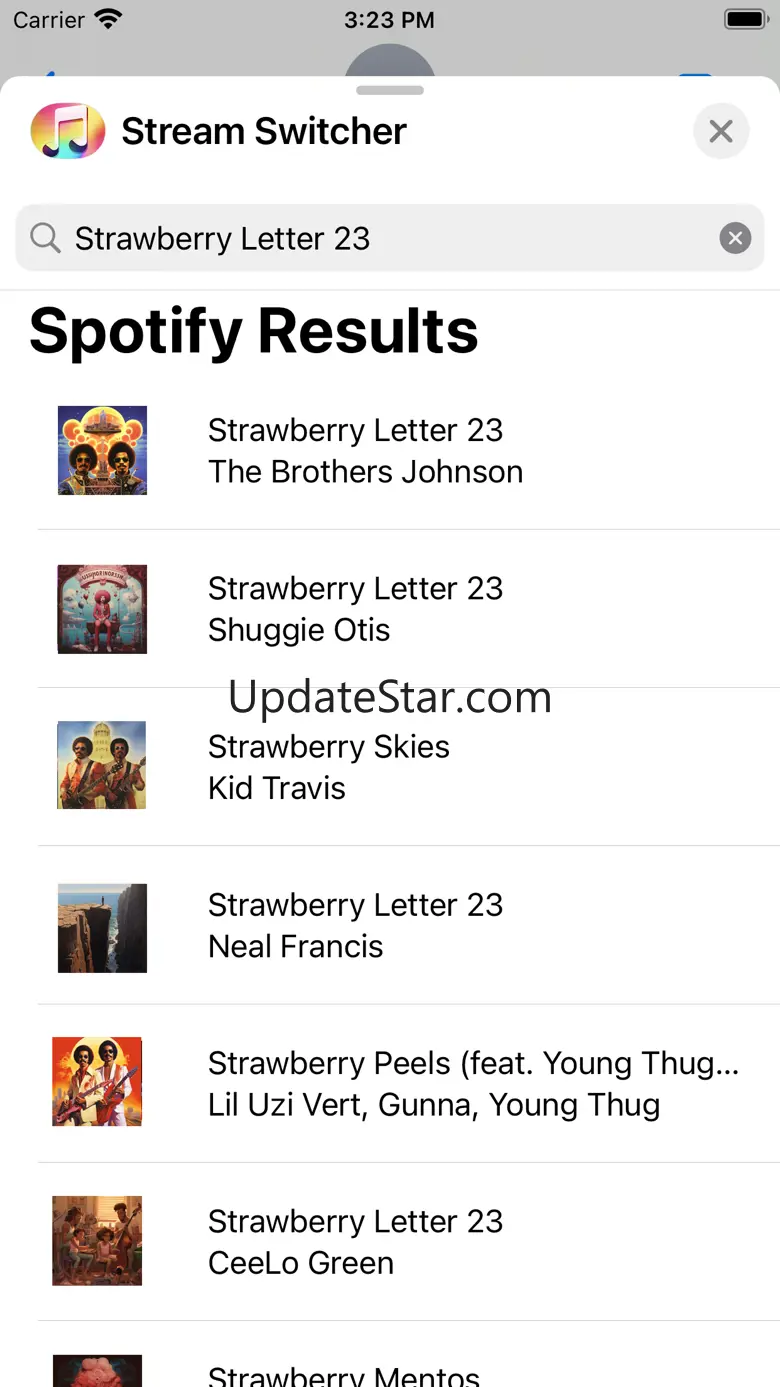
Task: Tap the Strawberry Peels album artwork
Action: point(97,1082)
